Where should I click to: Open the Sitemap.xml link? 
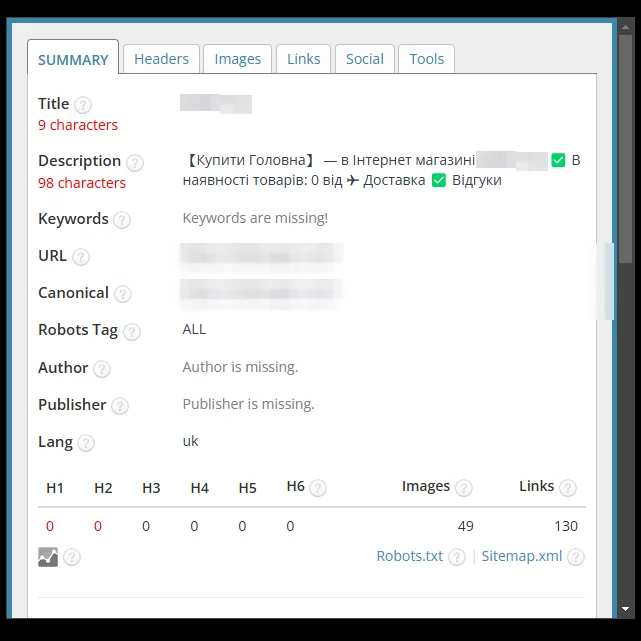(x=522, y=556)
